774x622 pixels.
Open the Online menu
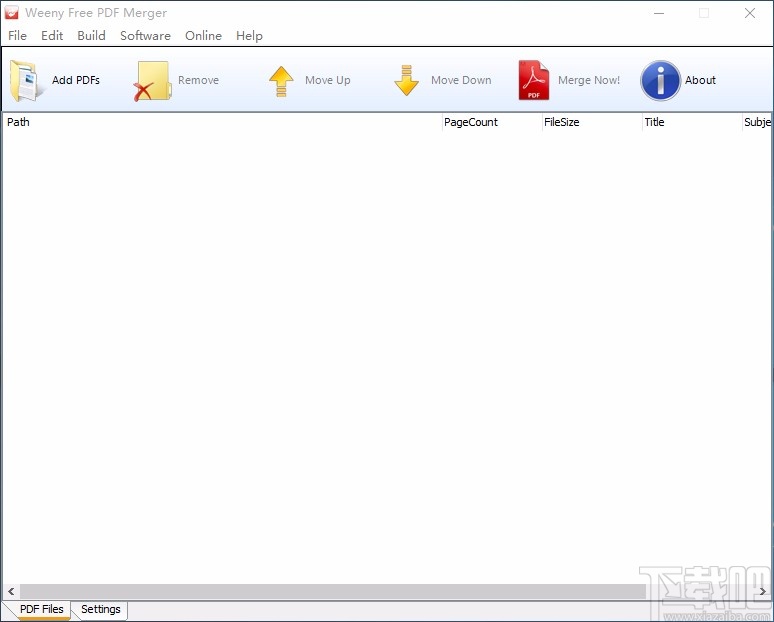203,36
